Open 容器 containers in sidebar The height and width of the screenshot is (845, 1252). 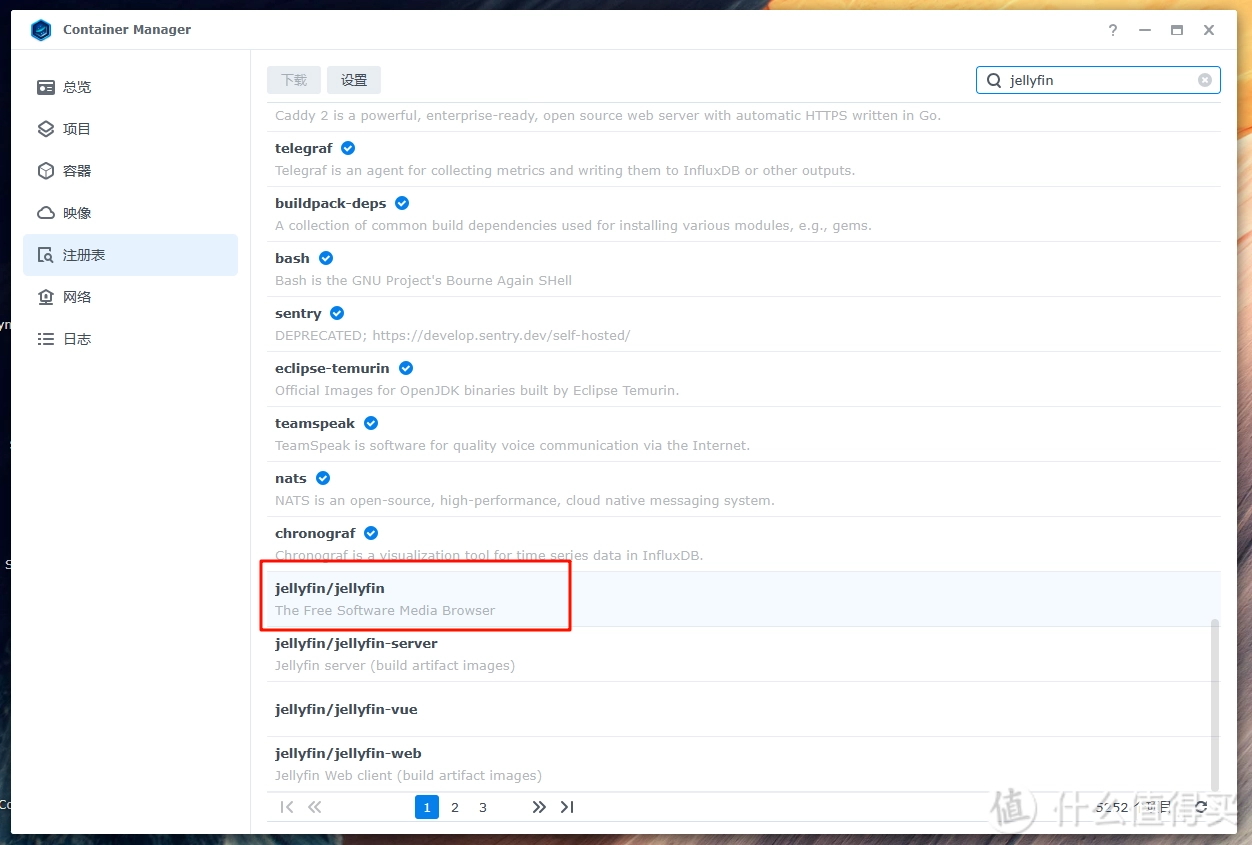pyautogui.click(x=130, y=171)
